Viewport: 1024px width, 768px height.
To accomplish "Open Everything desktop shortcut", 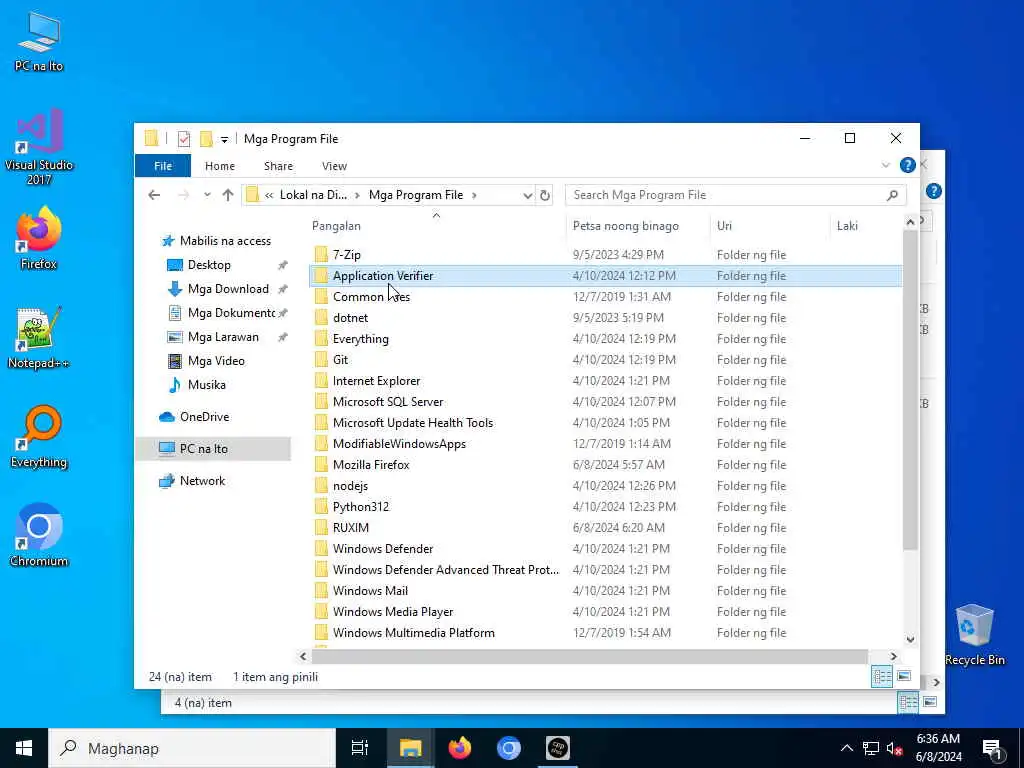I will click(39, 438).
